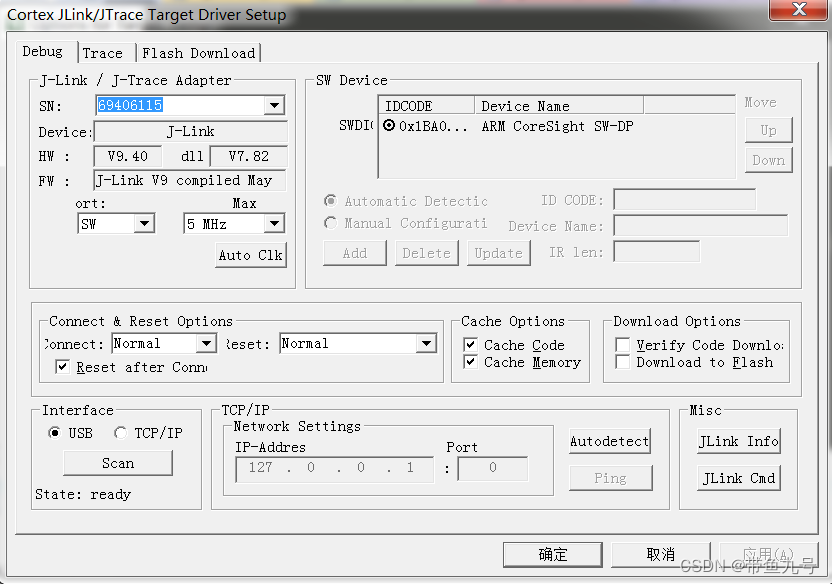Click the HW version V9.40 field
The height and width of the screenshot is (584, 832).
coord(127,156)
